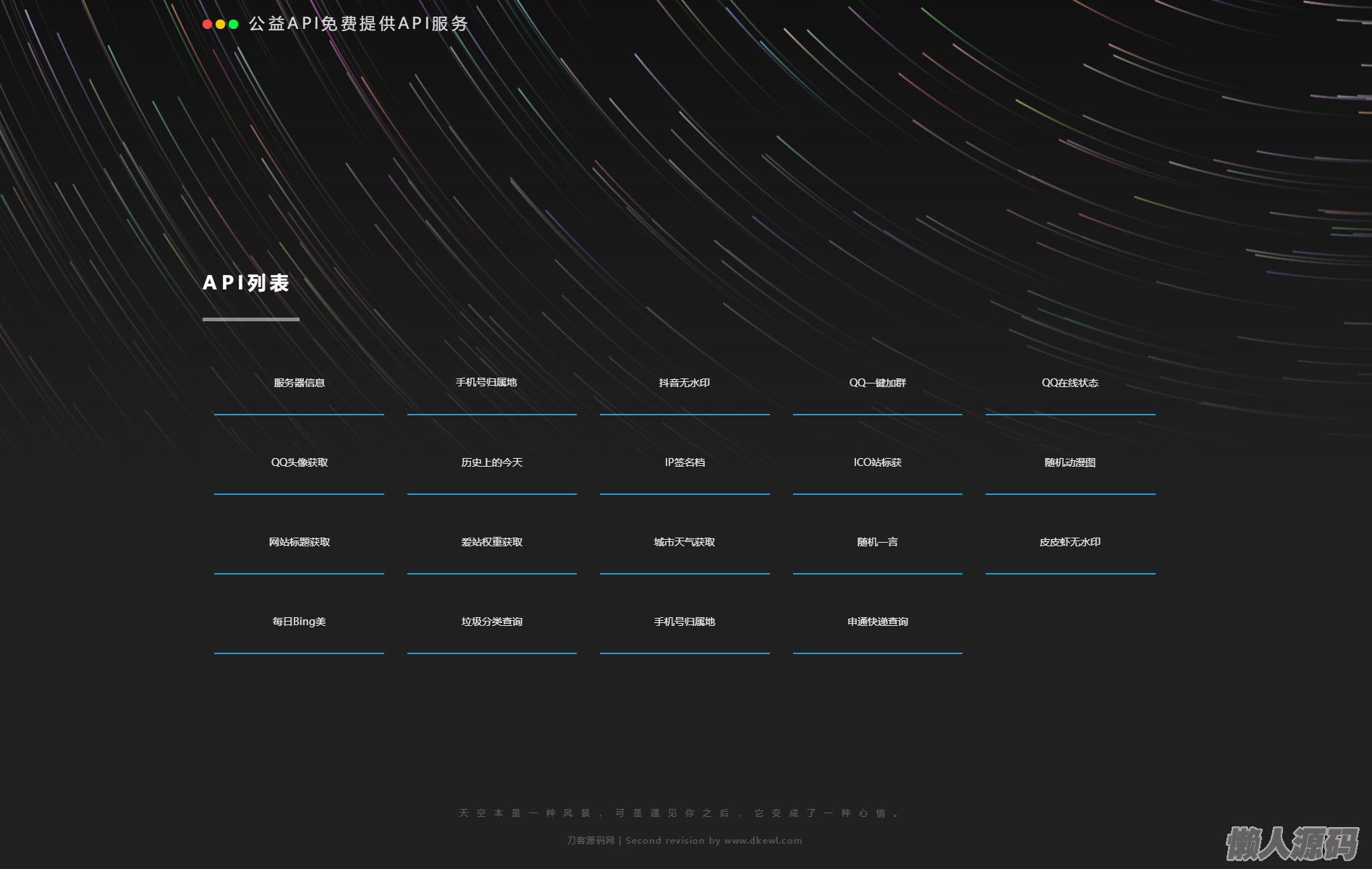Screen dimensions: 1372x869
Task: Open 手机号归属地 link beside 垃圾分类查询
Action: (x=685, y=622)
